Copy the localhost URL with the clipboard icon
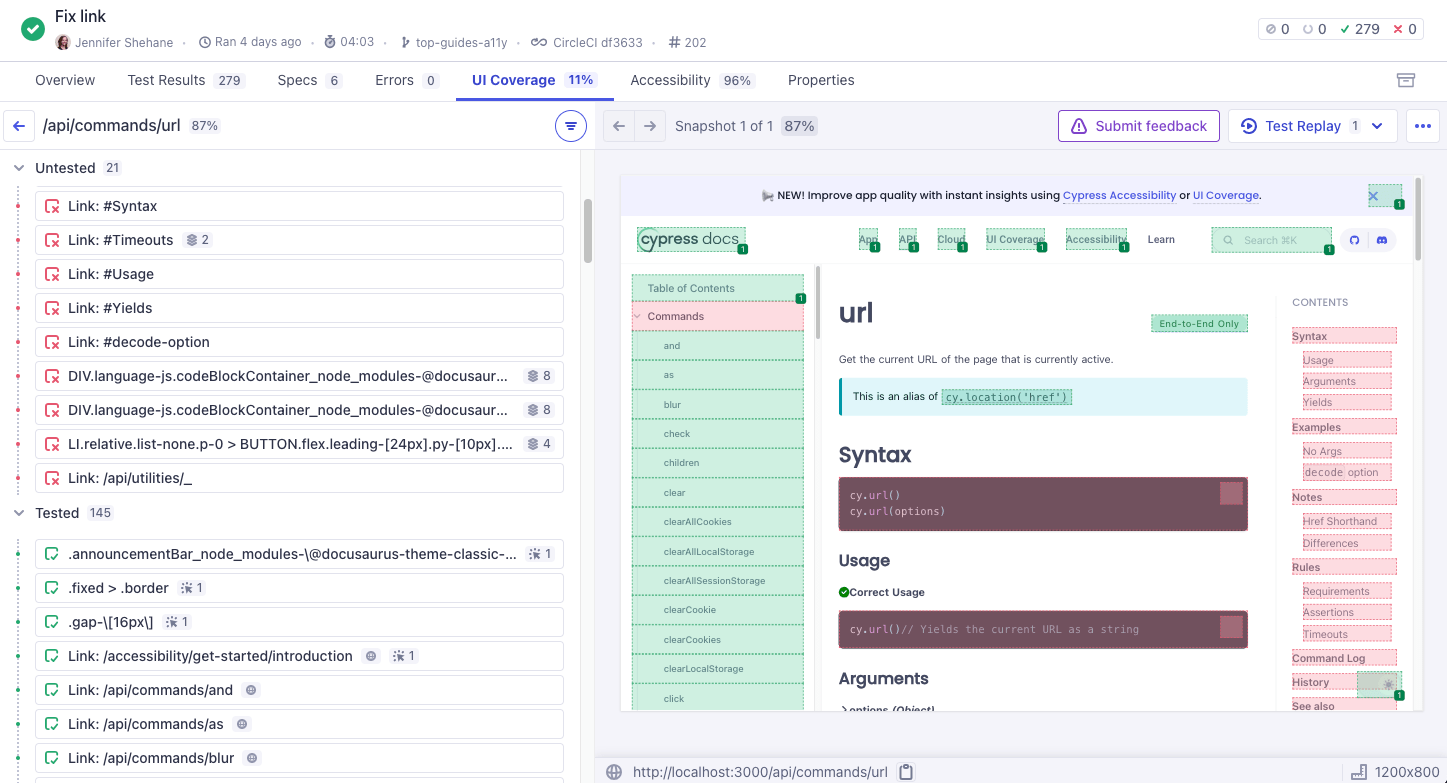1447x783 pixels. (906, 772)
